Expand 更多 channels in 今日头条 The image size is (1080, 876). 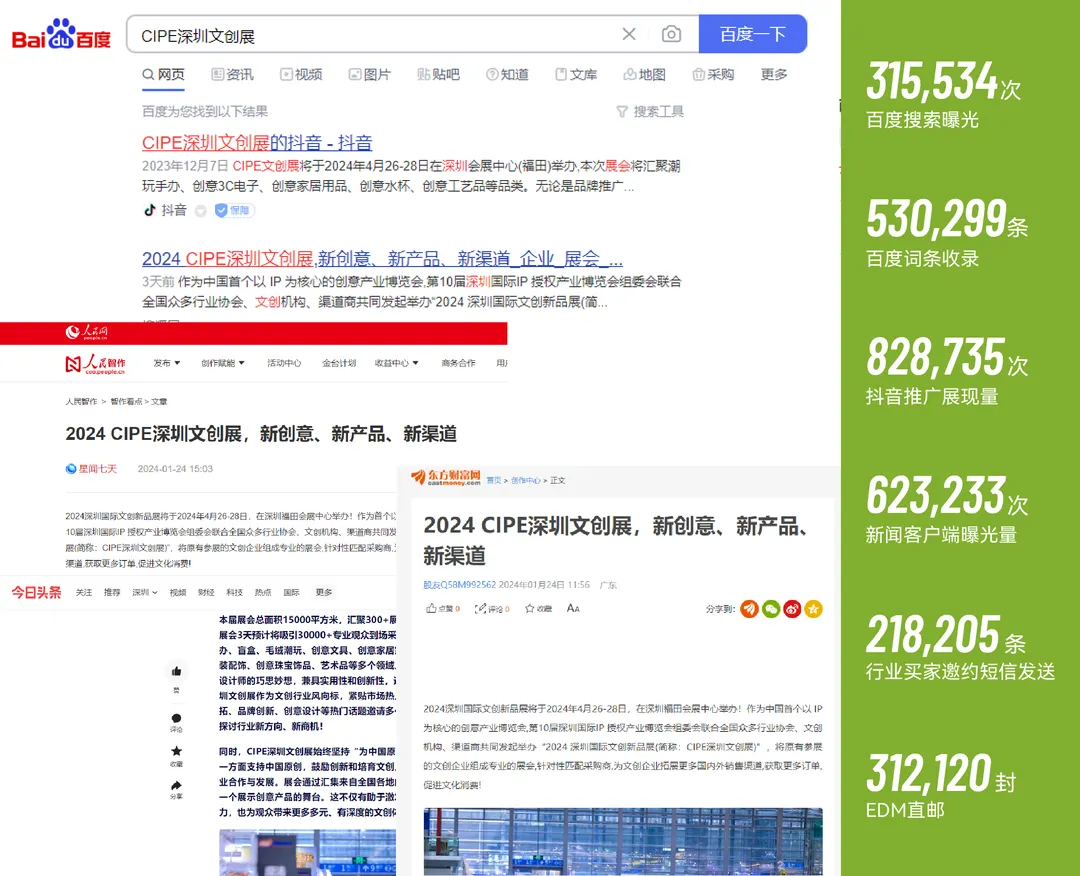point(324,592)
